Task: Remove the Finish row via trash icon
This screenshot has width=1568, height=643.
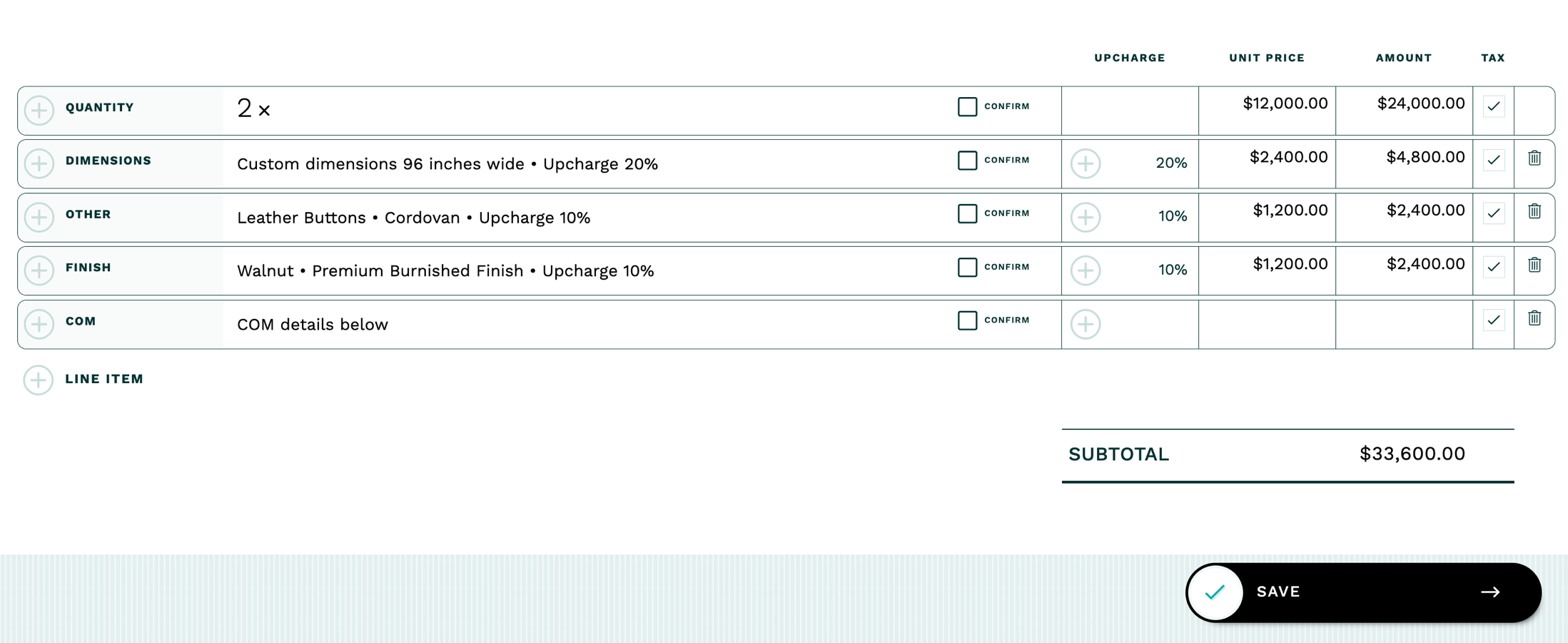Action: 1534,265
